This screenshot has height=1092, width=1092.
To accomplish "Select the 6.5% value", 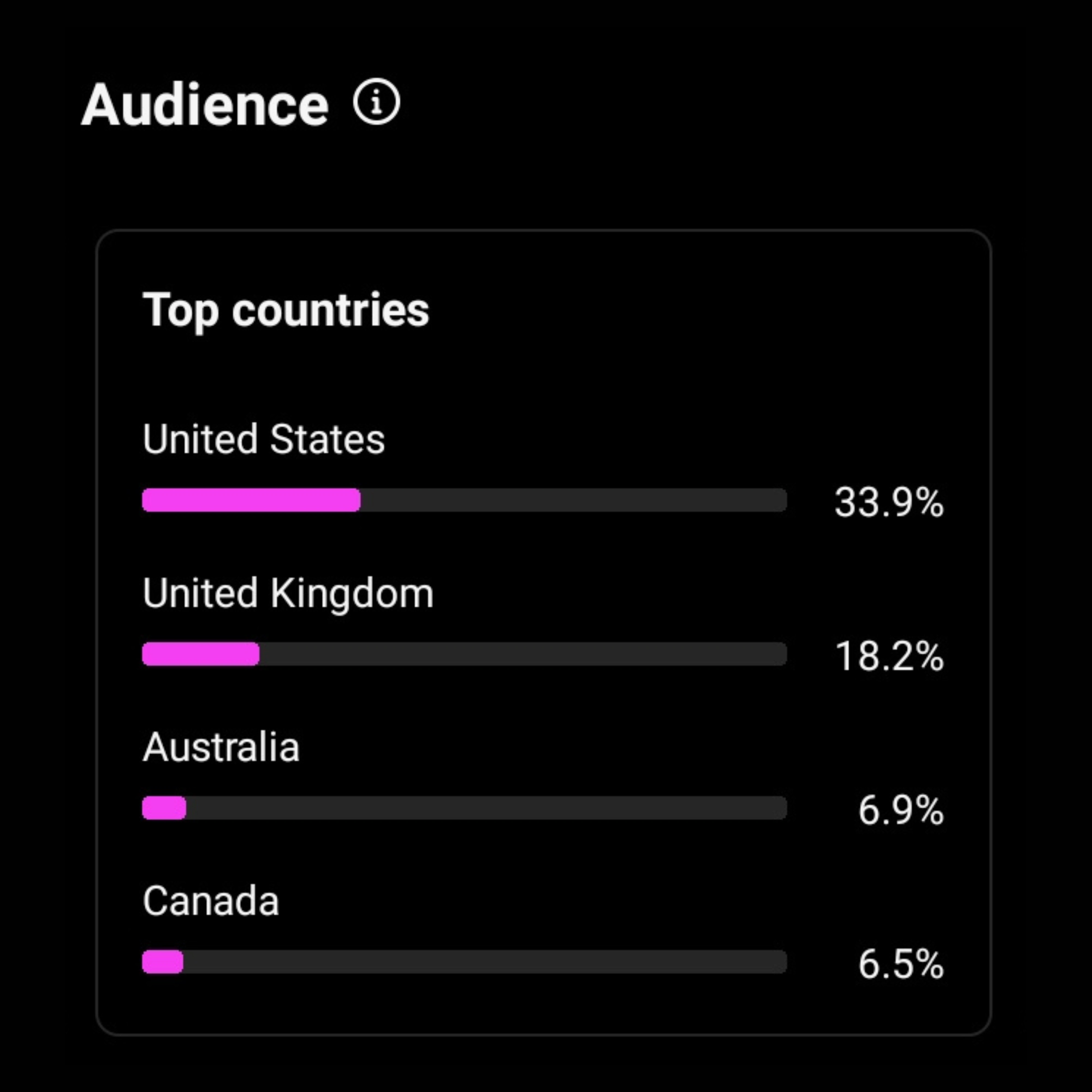I will (x=901, y=964).
